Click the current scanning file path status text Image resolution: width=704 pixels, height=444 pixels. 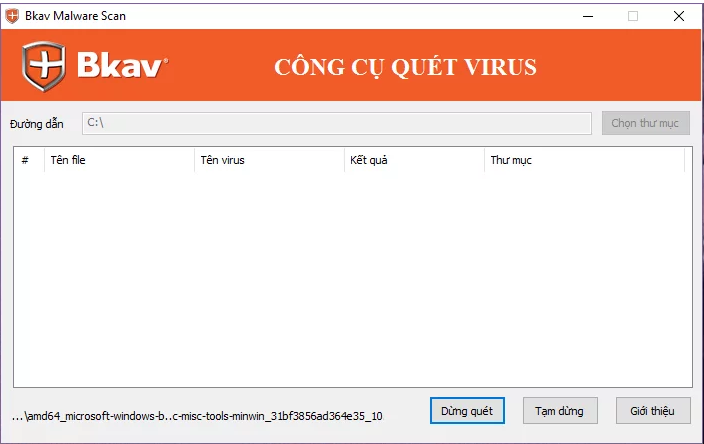[197, 416]
